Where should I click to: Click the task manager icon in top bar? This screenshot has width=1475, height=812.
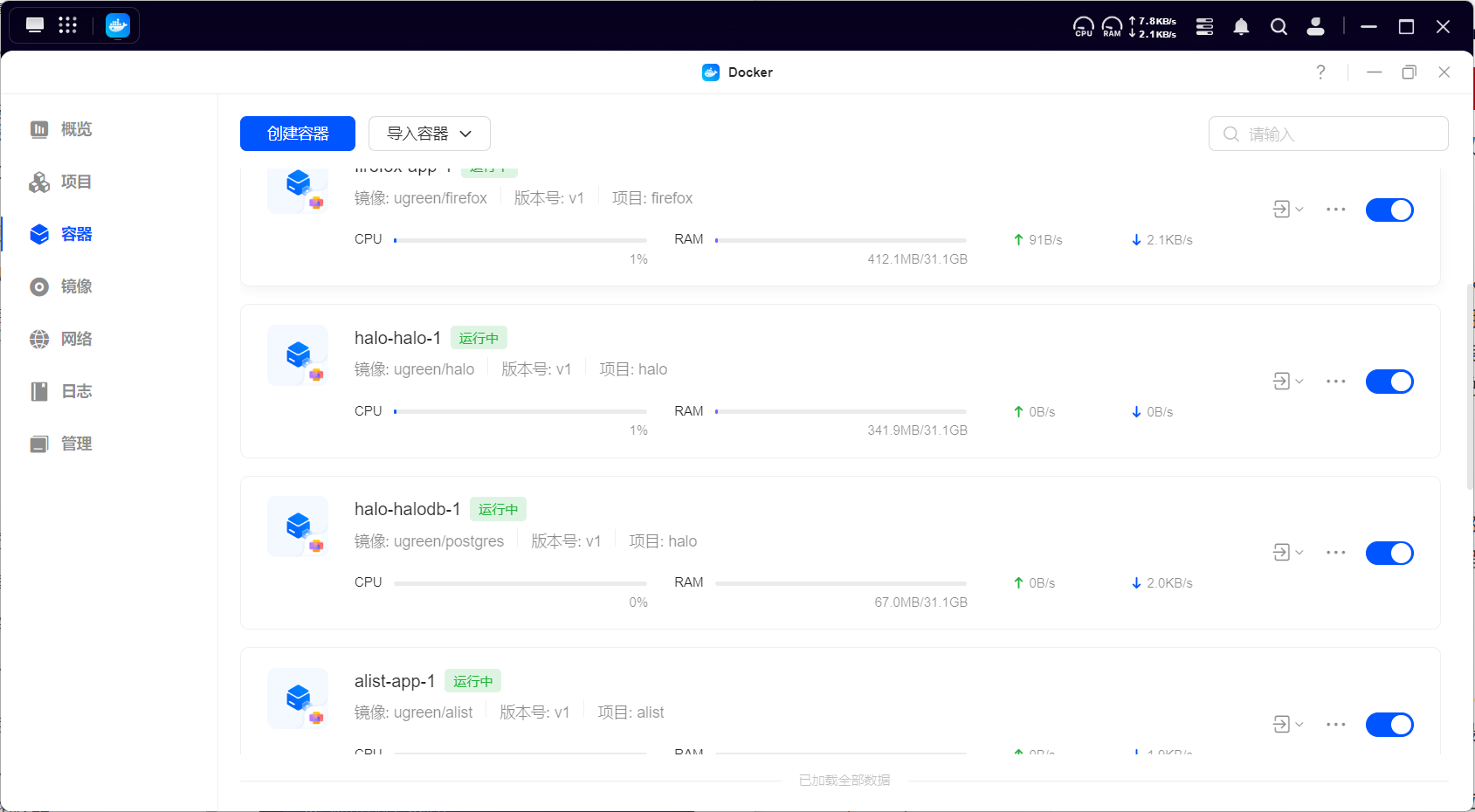coord(1204,27)
